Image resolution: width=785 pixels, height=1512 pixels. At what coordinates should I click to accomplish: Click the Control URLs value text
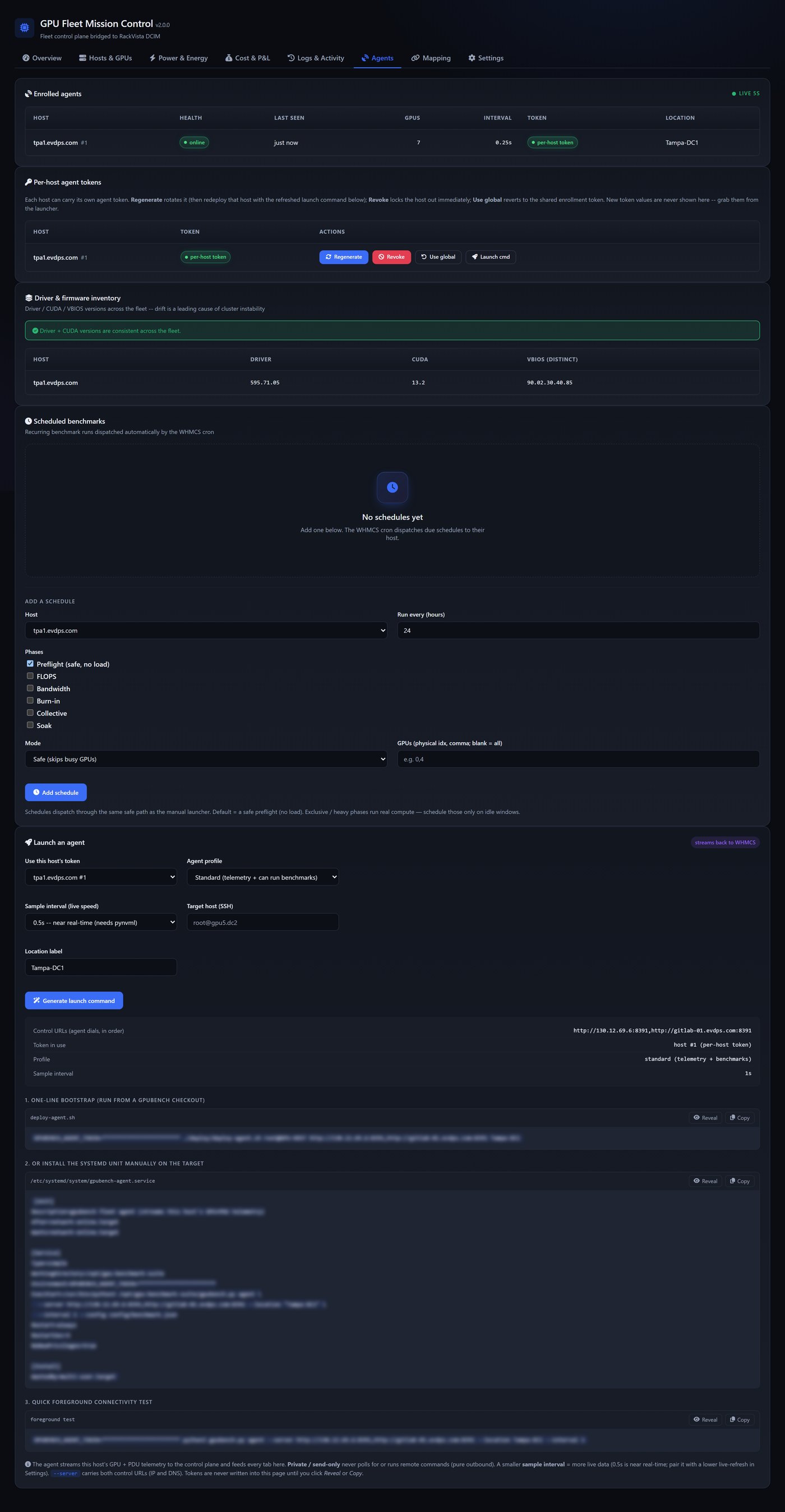click(x=662, y=1031)
